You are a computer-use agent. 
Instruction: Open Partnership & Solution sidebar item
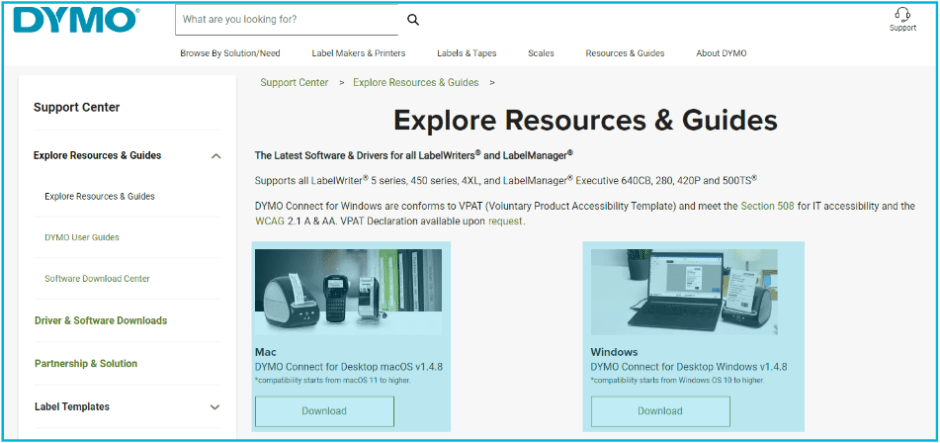point(86,364)
